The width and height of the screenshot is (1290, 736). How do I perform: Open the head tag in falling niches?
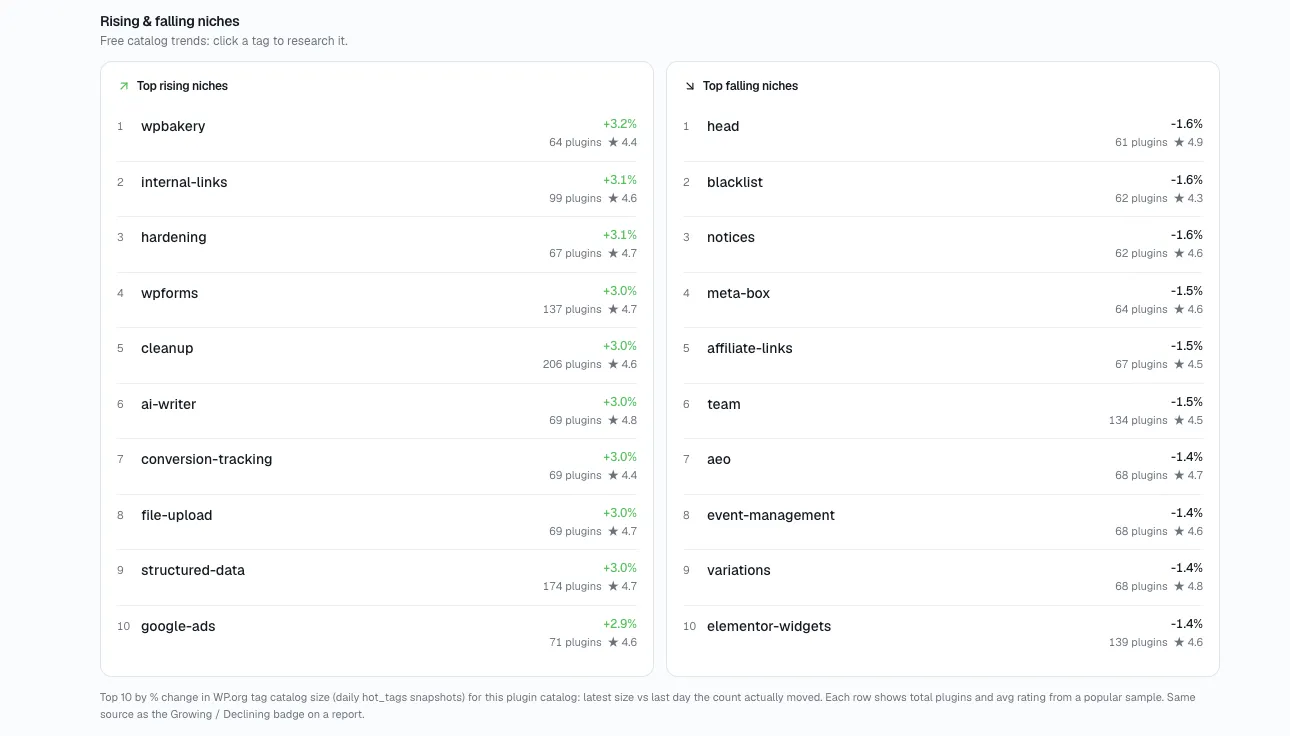pos(723,126)
